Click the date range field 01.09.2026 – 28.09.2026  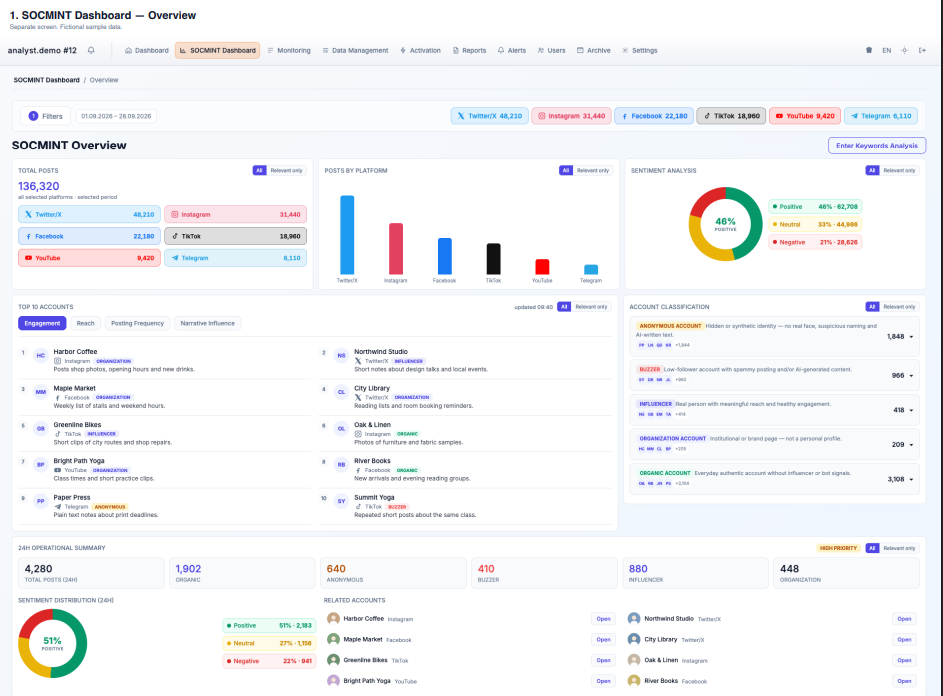click(116, 116)
